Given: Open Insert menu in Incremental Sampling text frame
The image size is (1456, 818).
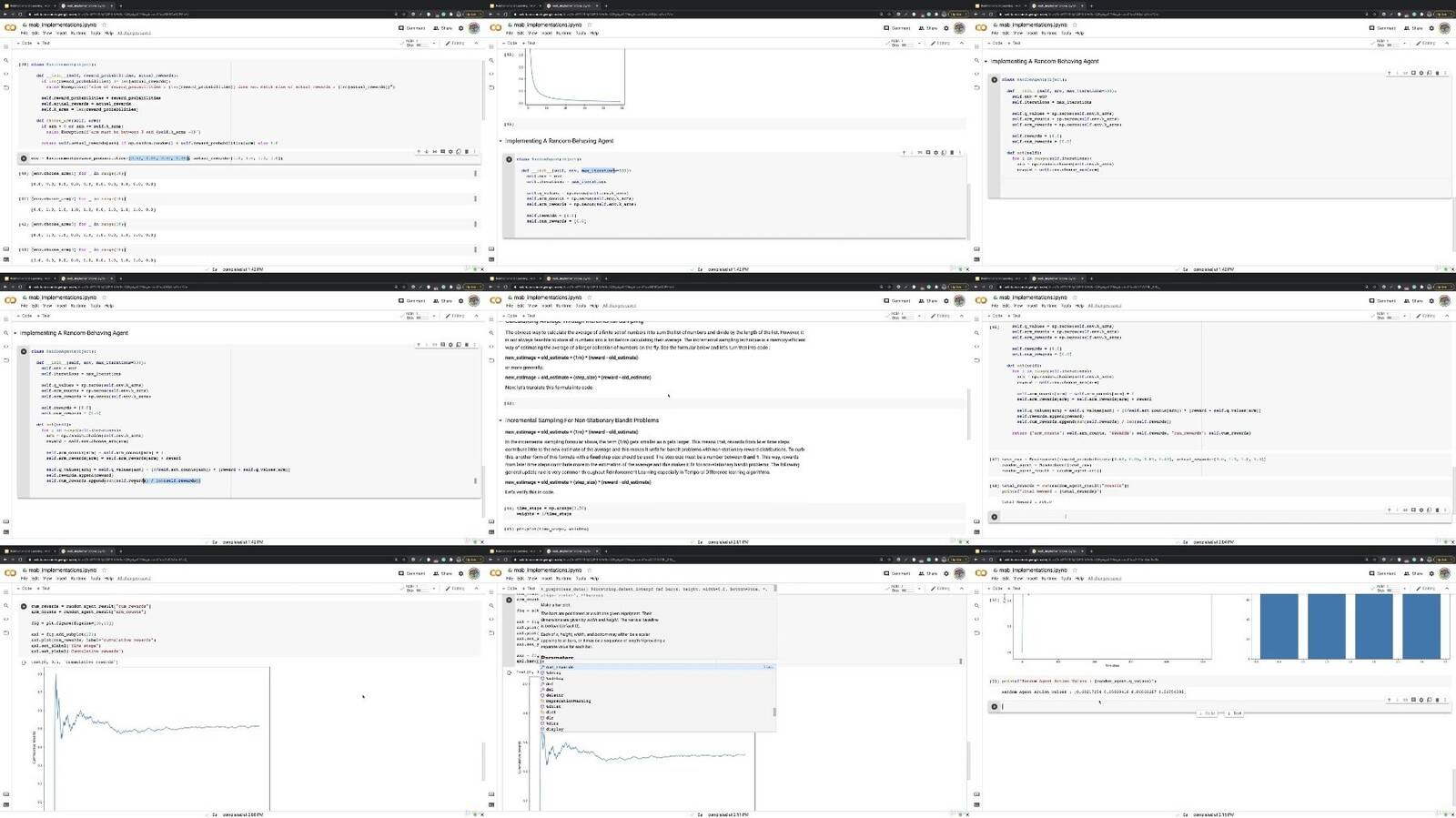Looking at the screenshot, I should [547, 306].
